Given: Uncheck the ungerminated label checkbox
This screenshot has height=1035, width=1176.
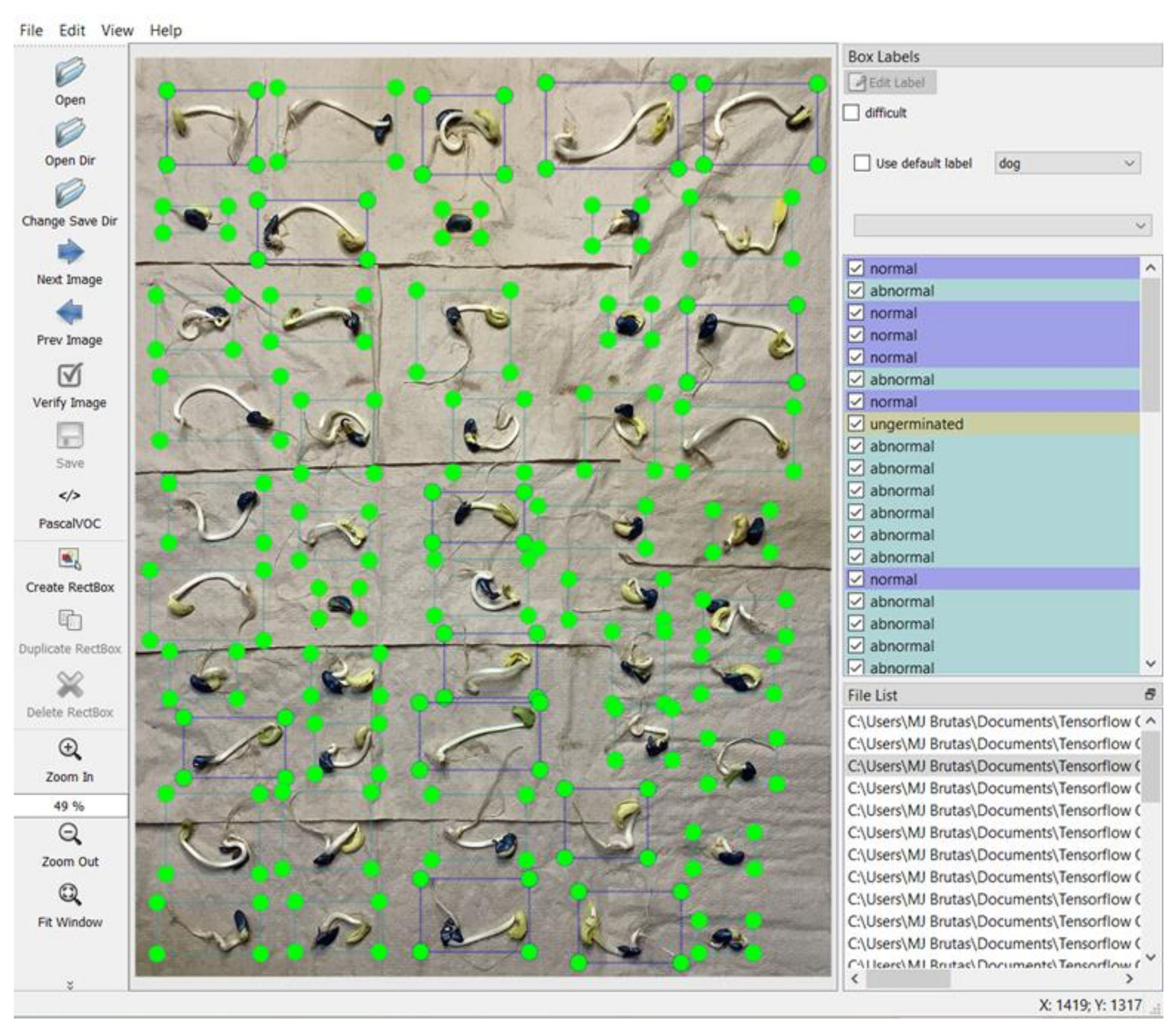Looking at the screenshot, I should coord(856,424).
